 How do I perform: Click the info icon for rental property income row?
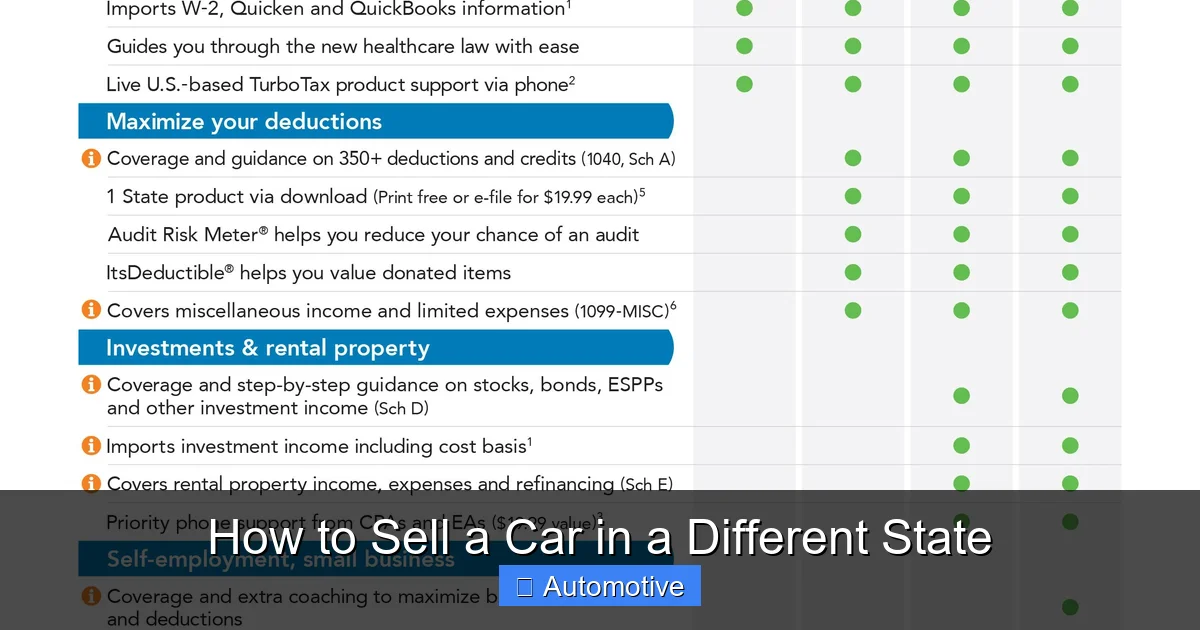(91, 483)
